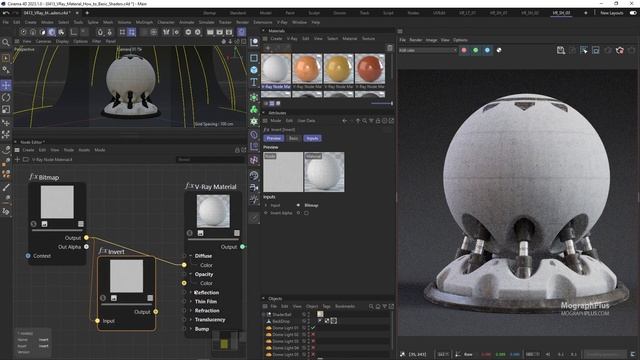Adjust the material thumbnail size slider
The height and width of the screenshot is (360, 640).
click(x=382, y=104)
